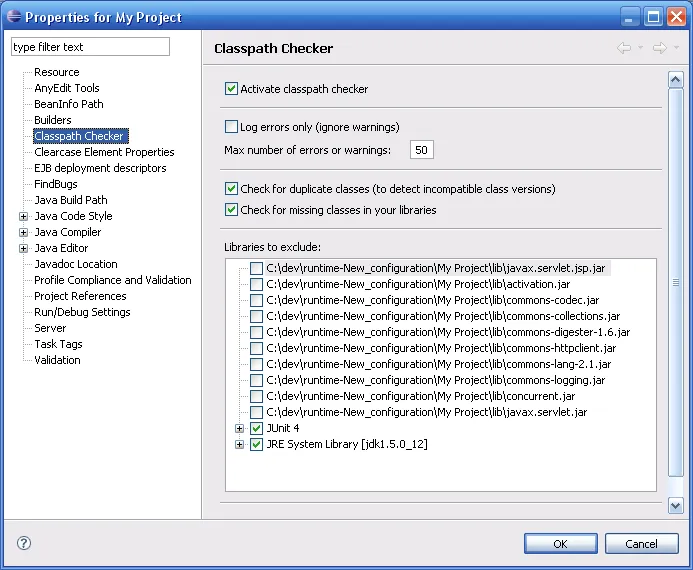Check the javax.servlet.jsp.jar exclude box
This screenshot has height=570, width=693.
[256, 268]
